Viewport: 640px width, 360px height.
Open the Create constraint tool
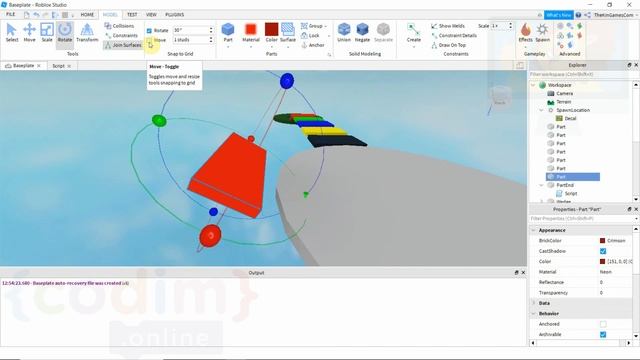[x=413, y=33]
